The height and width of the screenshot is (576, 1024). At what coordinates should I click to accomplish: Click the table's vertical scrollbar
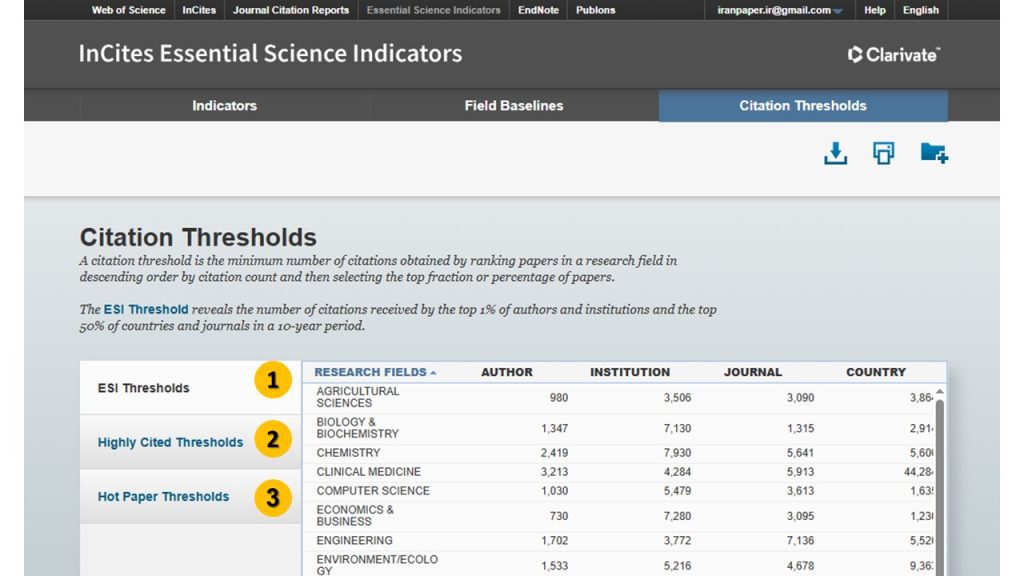[940, 487]
